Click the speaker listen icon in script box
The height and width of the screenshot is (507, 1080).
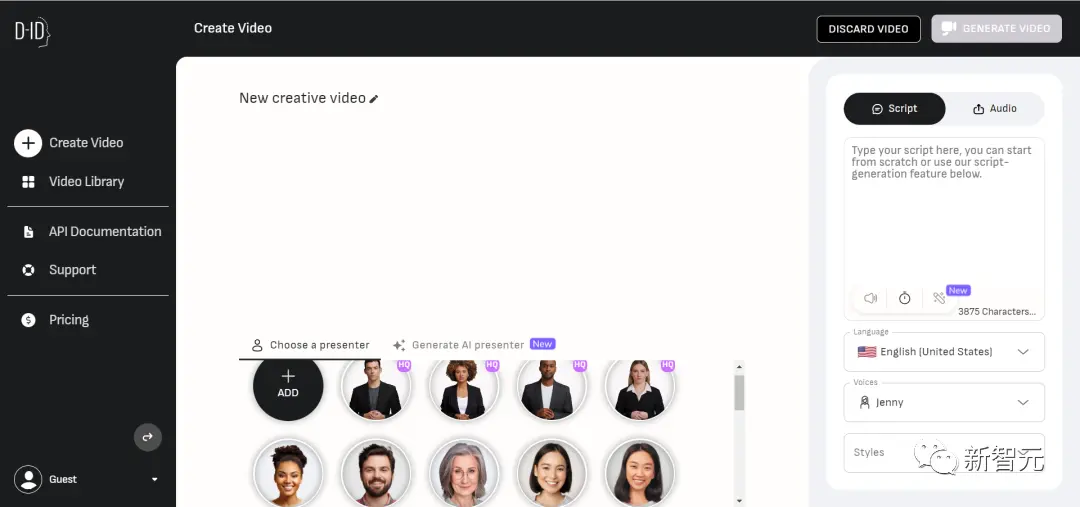tap(871, 298)
